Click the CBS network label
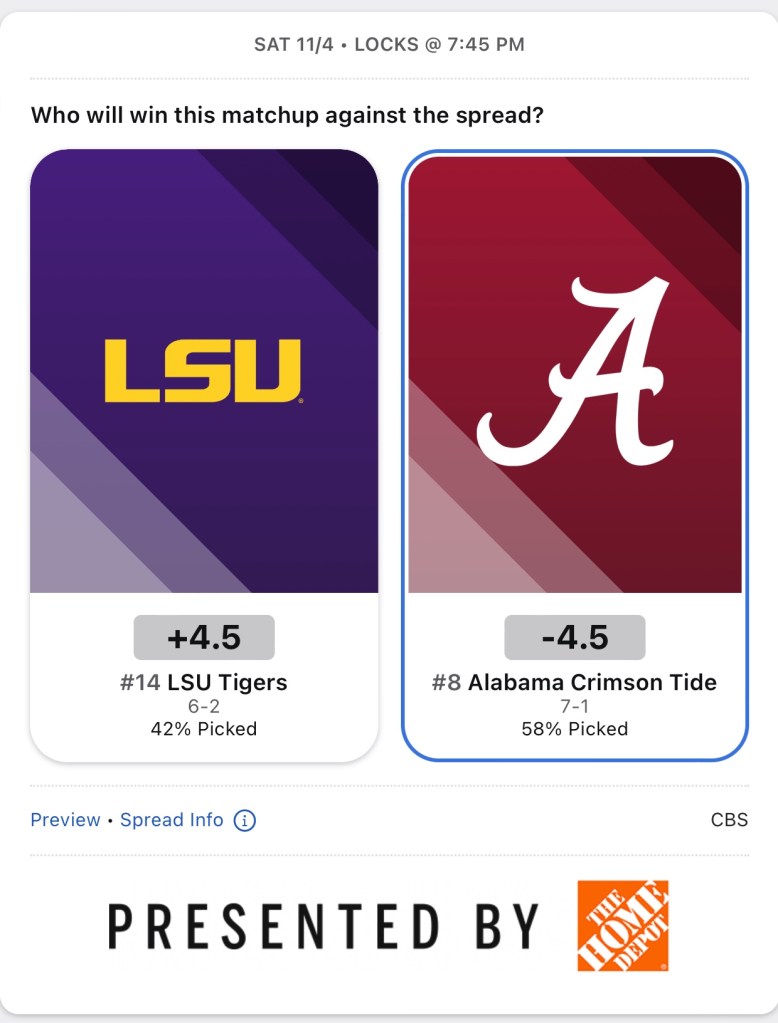 [729, 820]
